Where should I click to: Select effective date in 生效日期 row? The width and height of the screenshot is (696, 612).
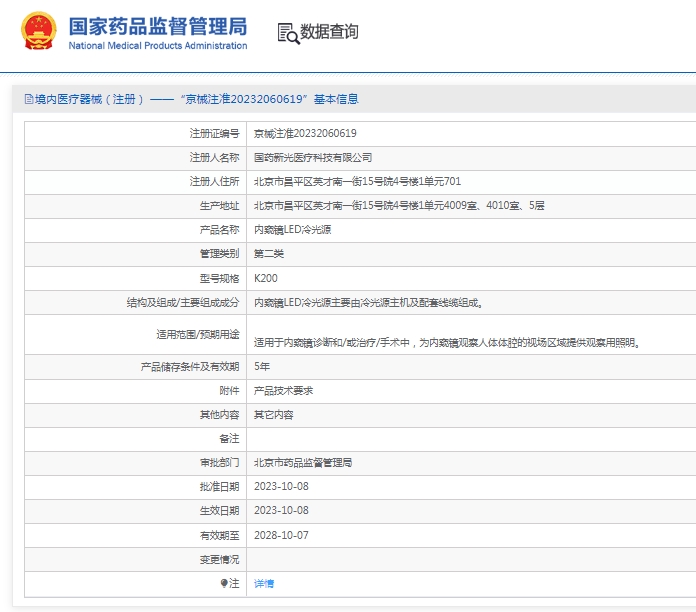click(x=281, y=510)
